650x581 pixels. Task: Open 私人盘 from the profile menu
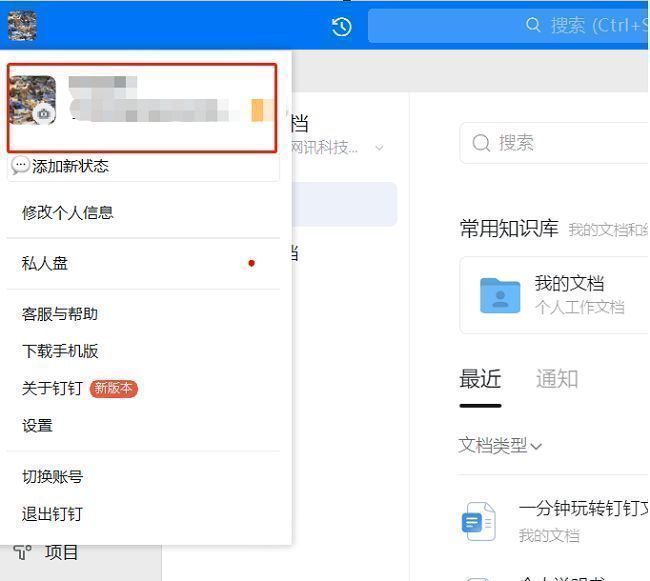(45, 264)
